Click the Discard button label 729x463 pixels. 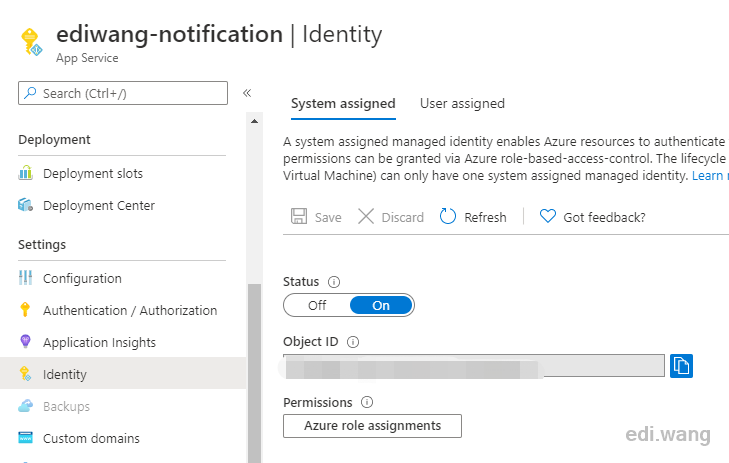[x=403, y=218]
